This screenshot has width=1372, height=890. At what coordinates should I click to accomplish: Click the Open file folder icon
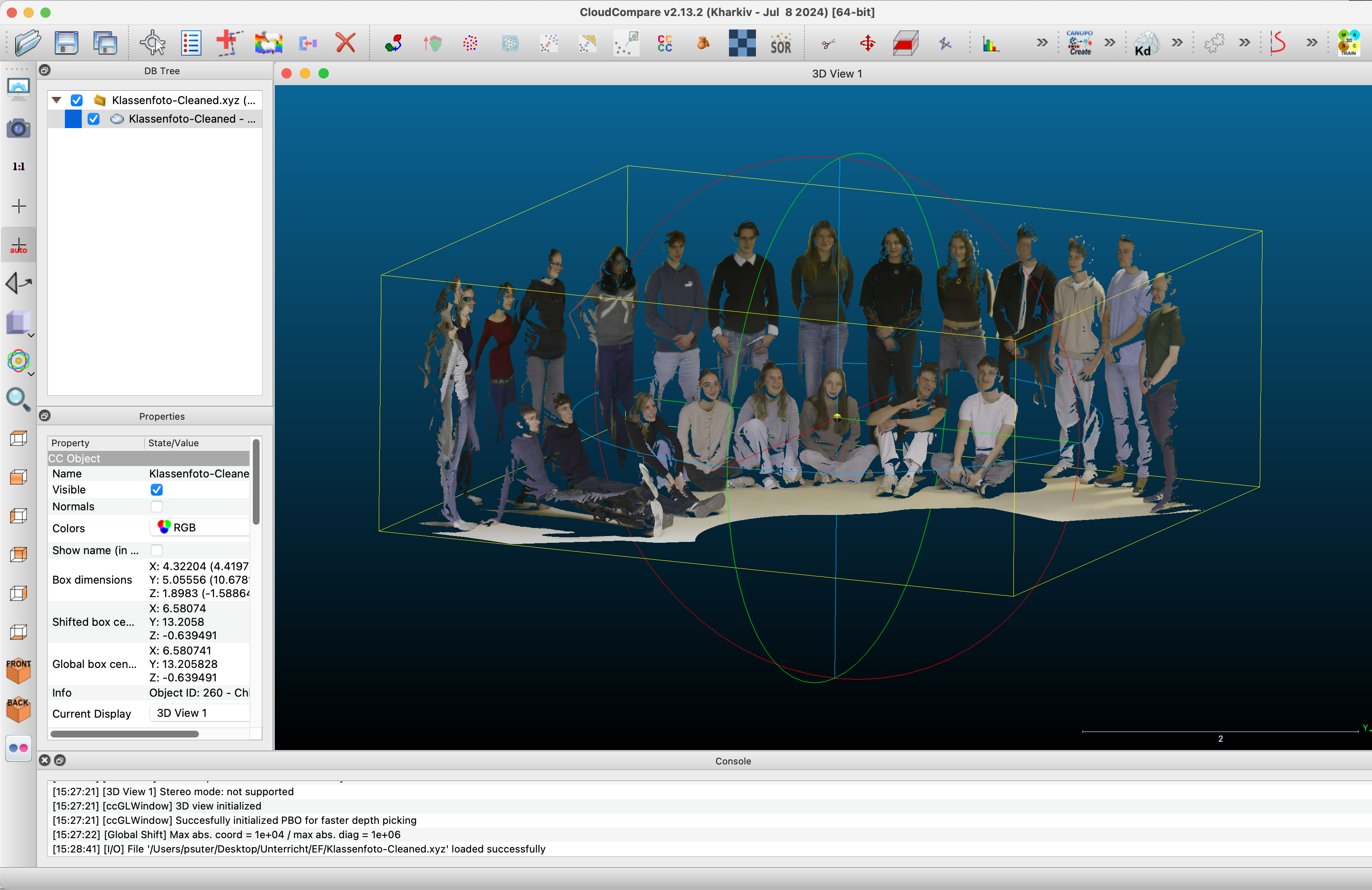coord(27,43)
